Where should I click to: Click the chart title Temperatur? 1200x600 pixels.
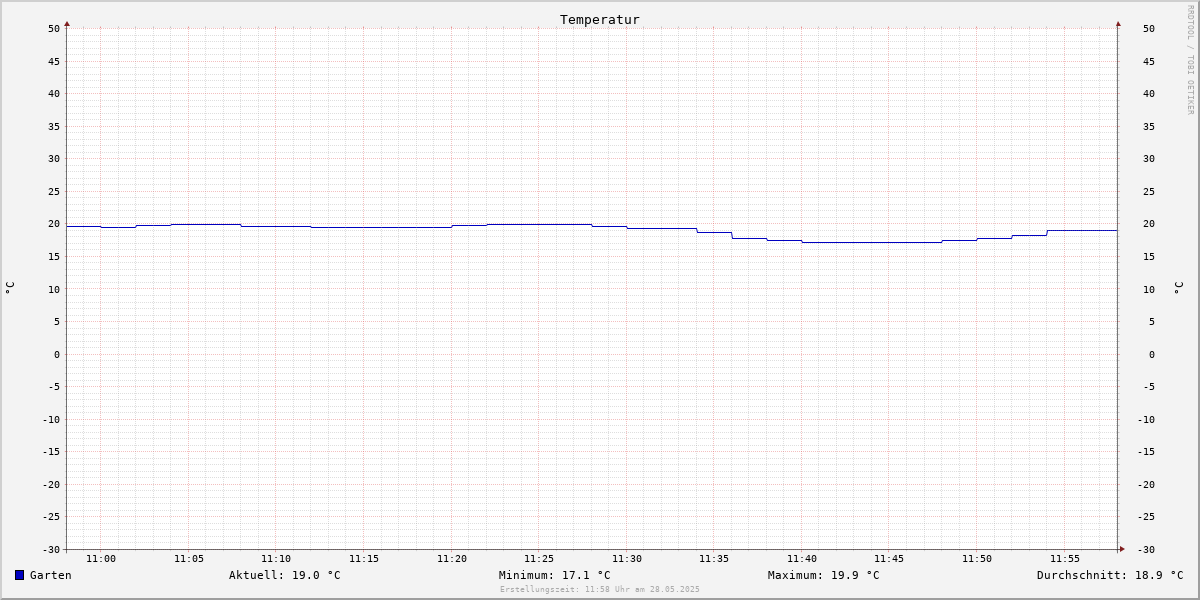tap(600, 19)
